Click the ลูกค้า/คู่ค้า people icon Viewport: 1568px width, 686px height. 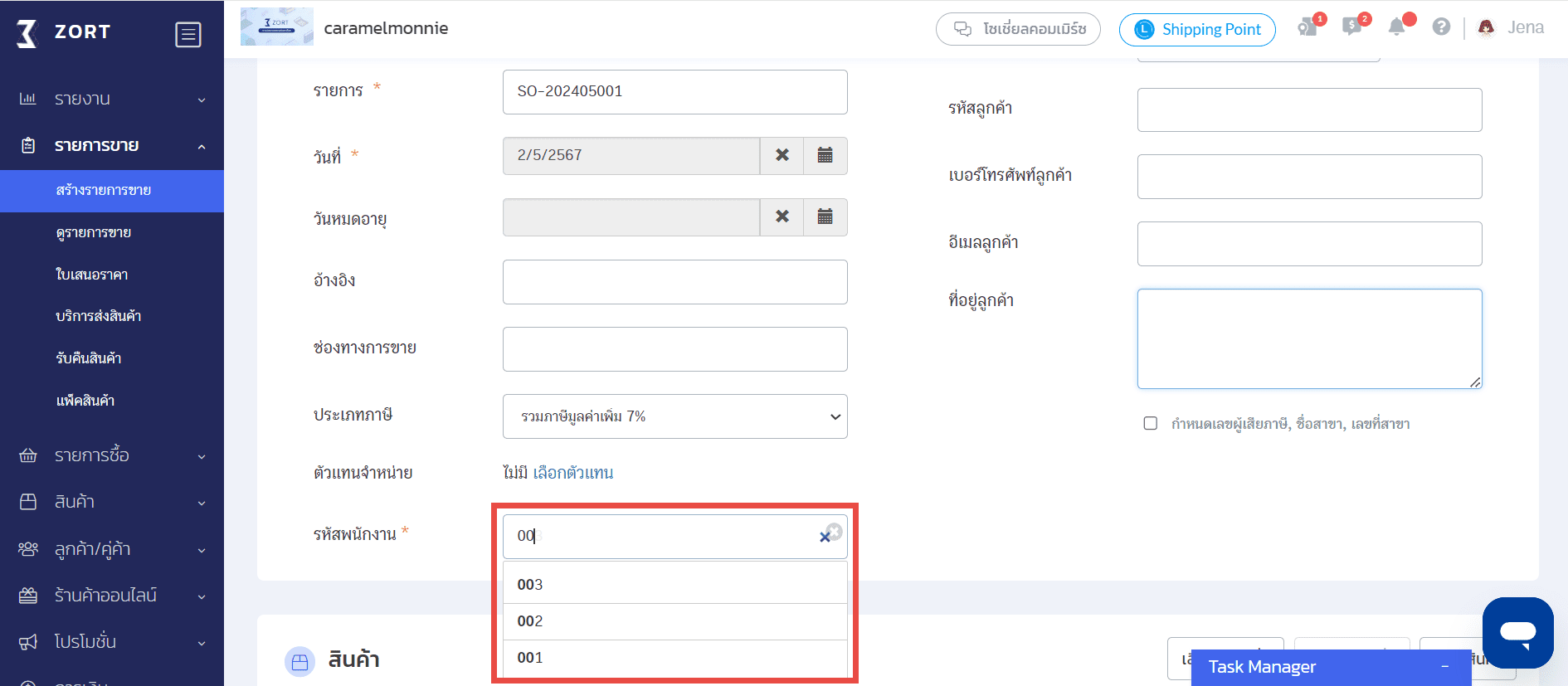[x=28, y=549]
